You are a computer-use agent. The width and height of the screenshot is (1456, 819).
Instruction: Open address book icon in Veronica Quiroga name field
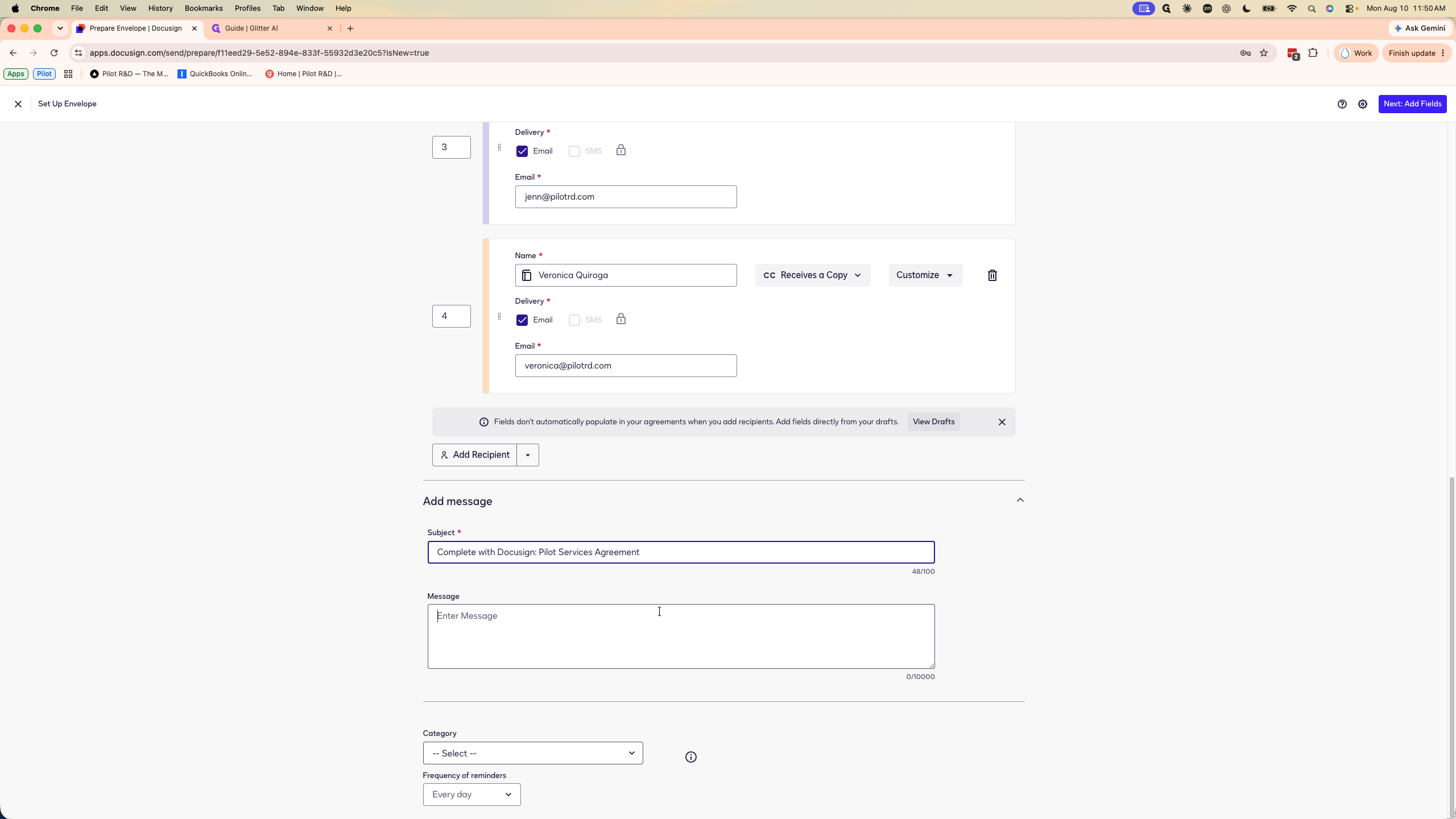coord(527,275)
